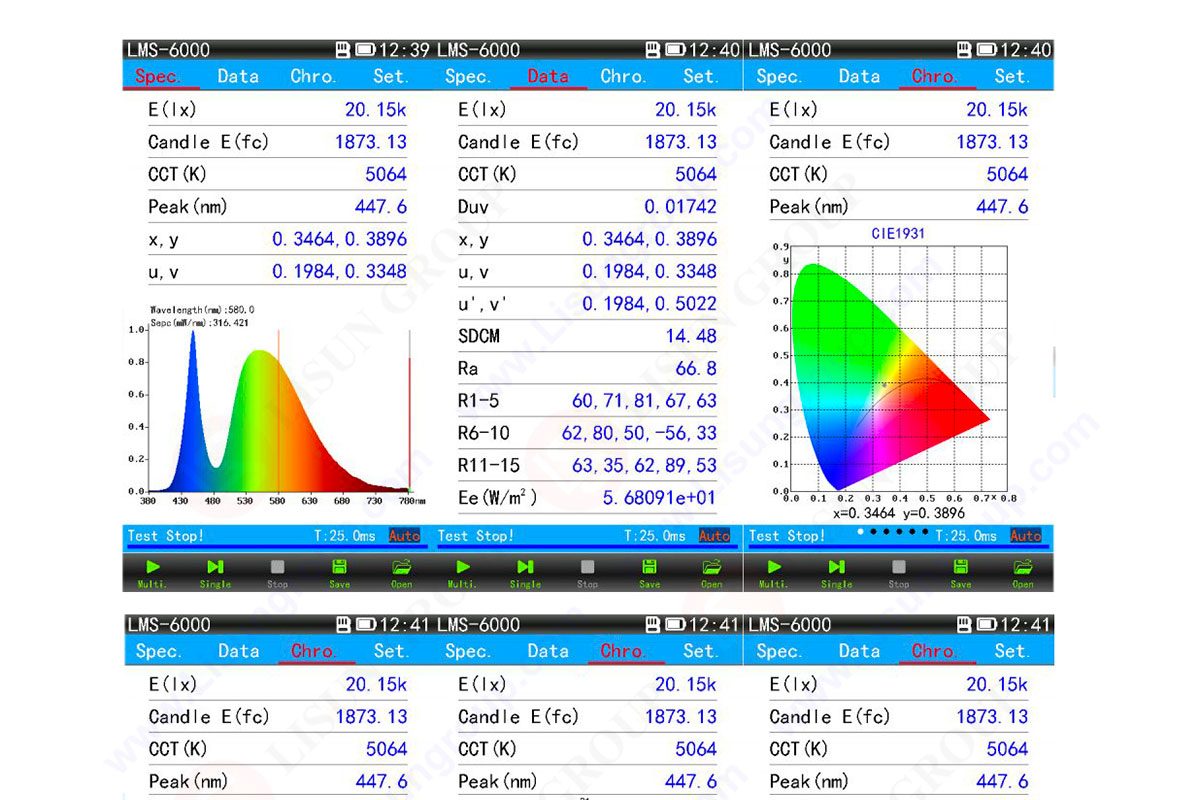Click the Ra value 66.8
The image size is (1200, 800).
pyautogui.click(x=696, y=368)
